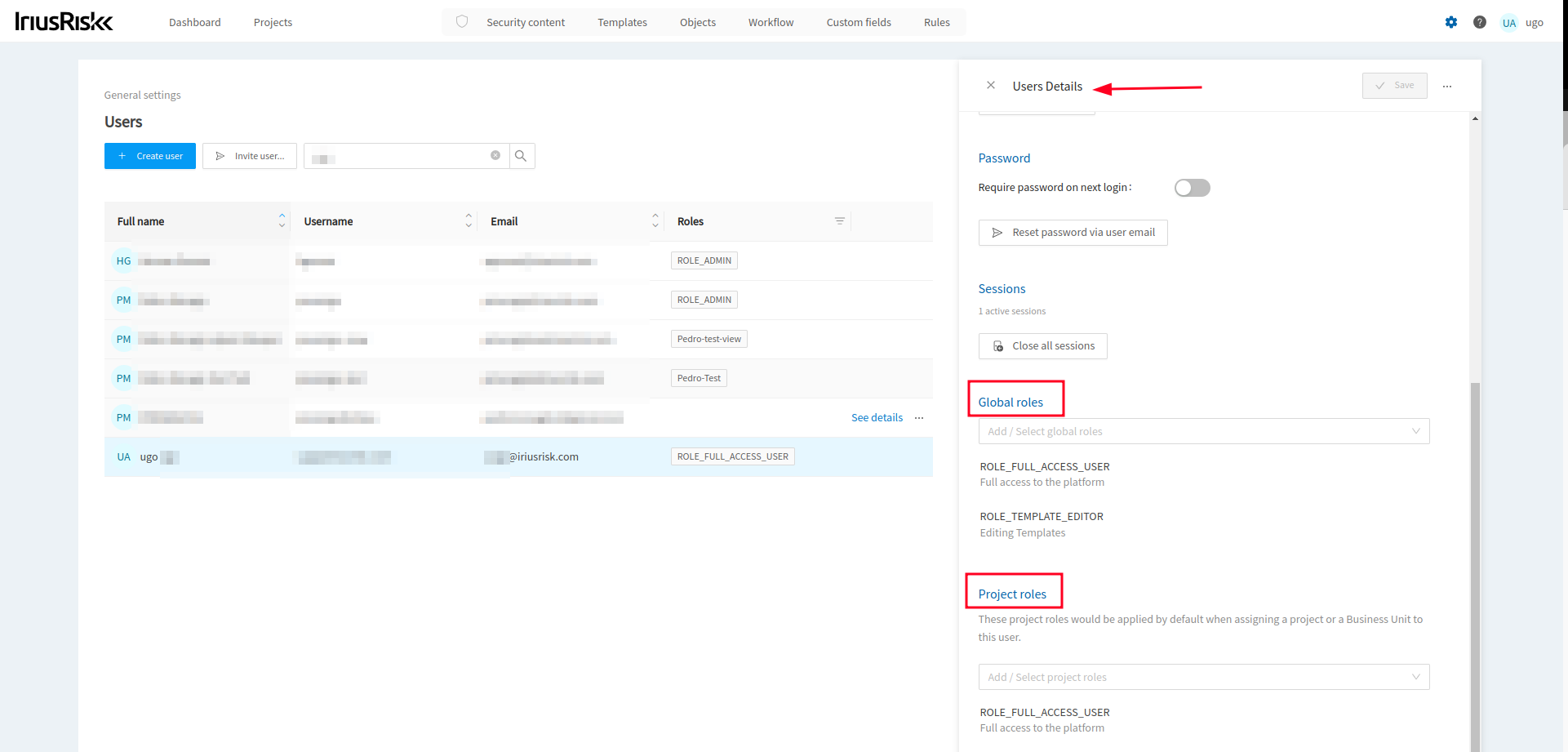Click the shield icon beside Security content
The width and height of the screenshot is (1568, 752).
[462, 22]
